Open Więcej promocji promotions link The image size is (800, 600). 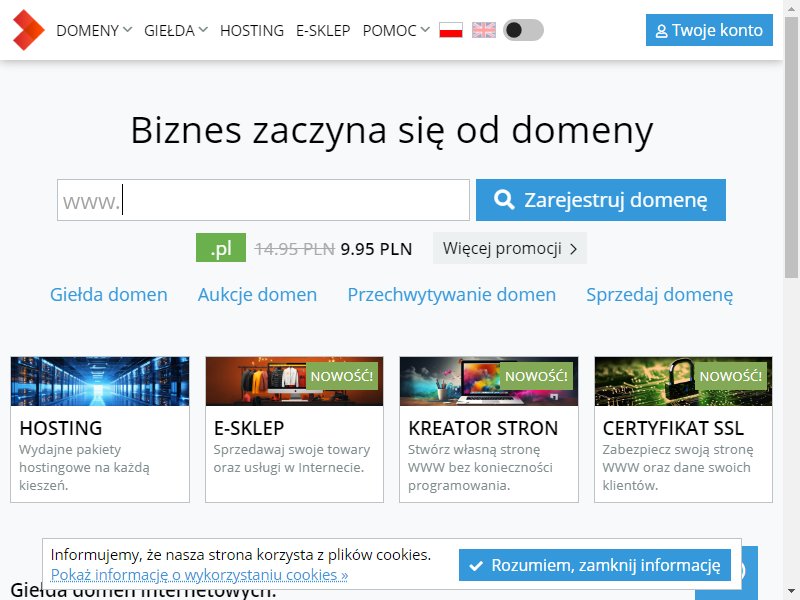[x=510, y=248]
